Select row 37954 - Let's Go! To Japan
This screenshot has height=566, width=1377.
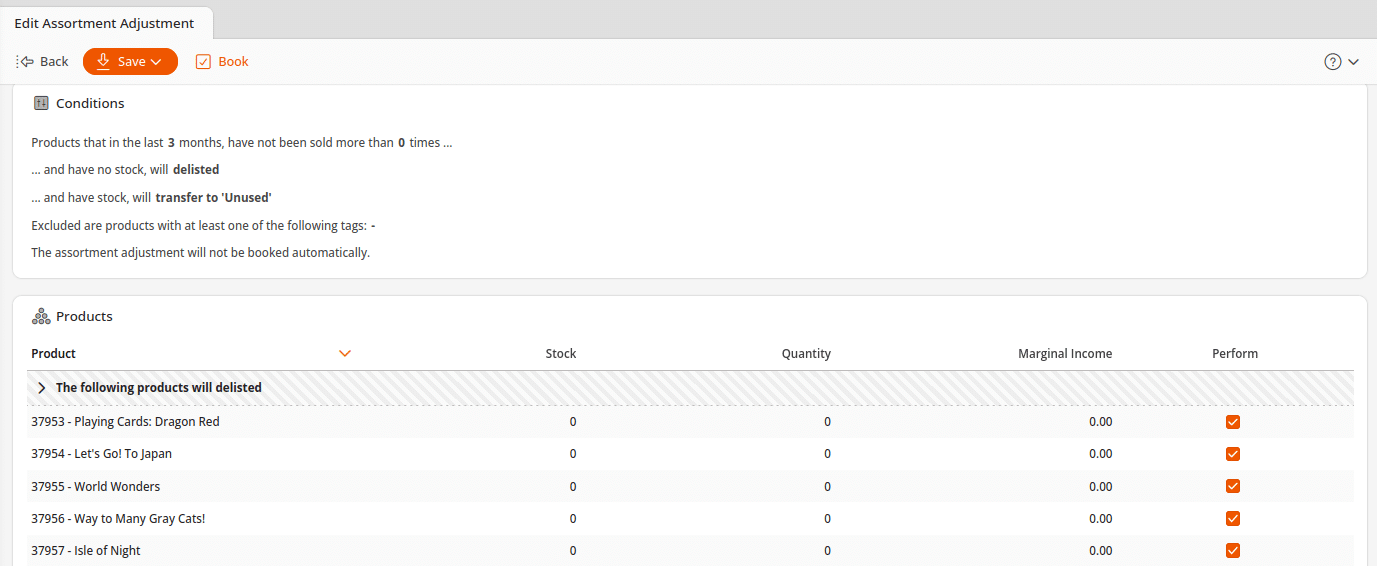(690, 454)
